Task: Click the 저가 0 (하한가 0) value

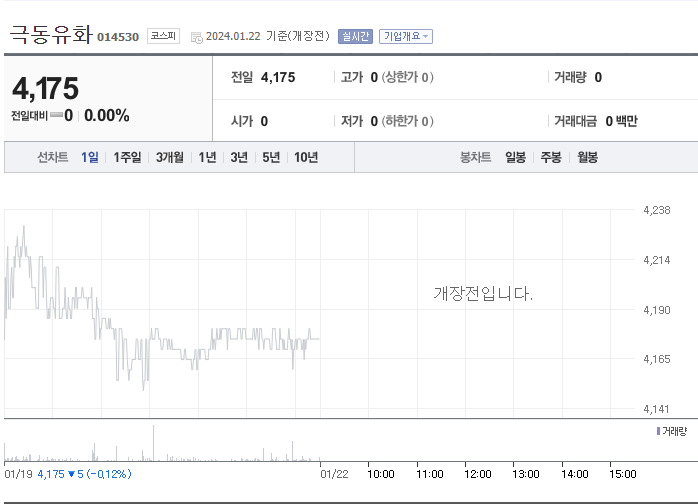Action: click(x=387, y=121)
